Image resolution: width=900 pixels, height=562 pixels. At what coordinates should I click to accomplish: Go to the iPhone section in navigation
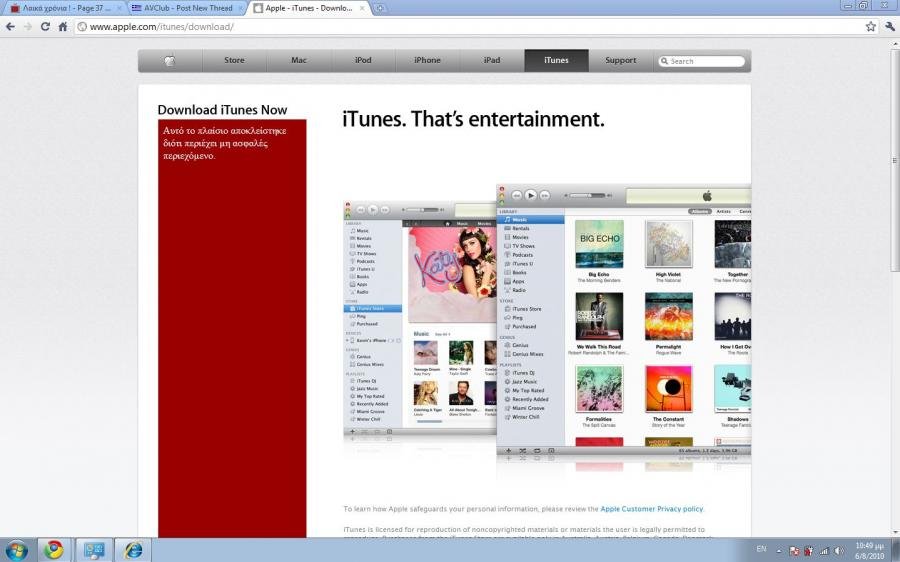tap(427, 61)
